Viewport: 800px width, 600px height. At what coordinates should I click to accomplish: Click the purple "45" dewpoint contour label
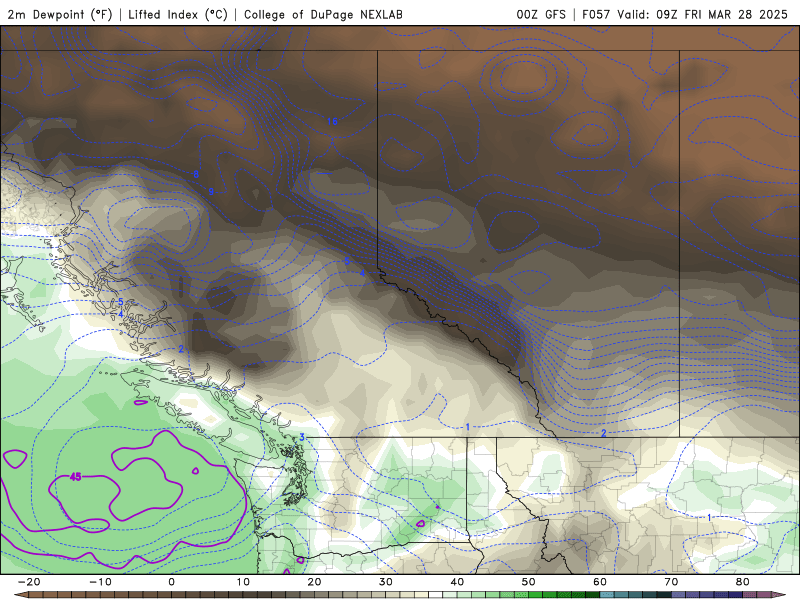pyautogui.click(x=76, y=477)
